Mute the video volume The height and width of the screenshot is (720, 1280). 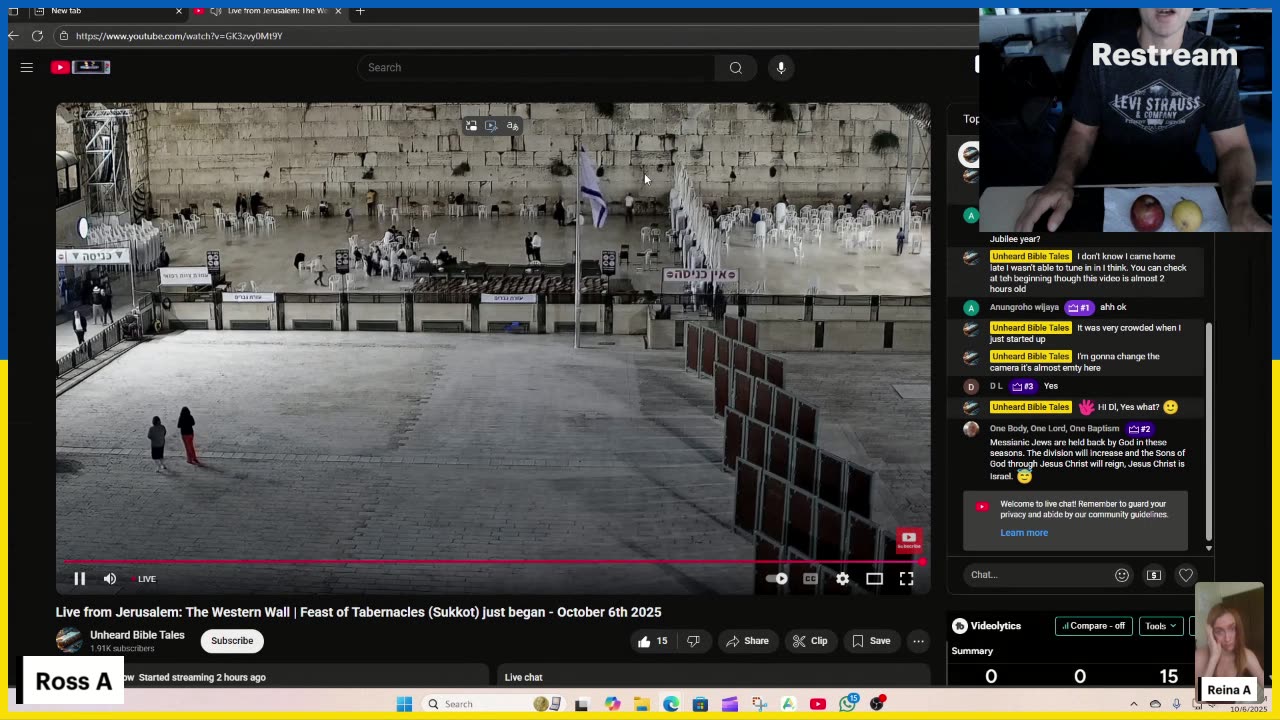(110, 578)
